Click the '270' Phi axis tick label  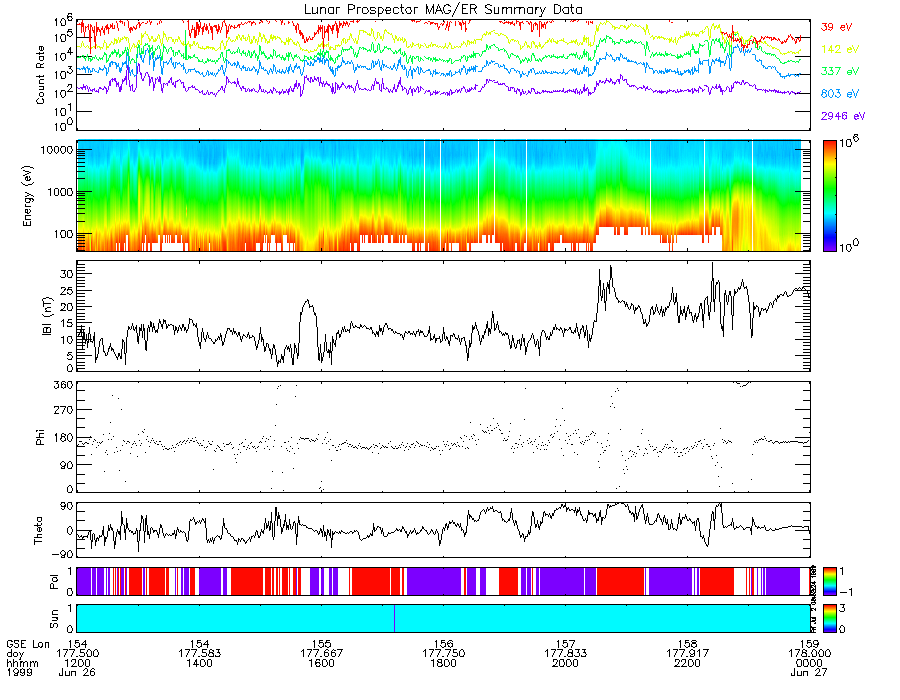click(x=64, y=410)
